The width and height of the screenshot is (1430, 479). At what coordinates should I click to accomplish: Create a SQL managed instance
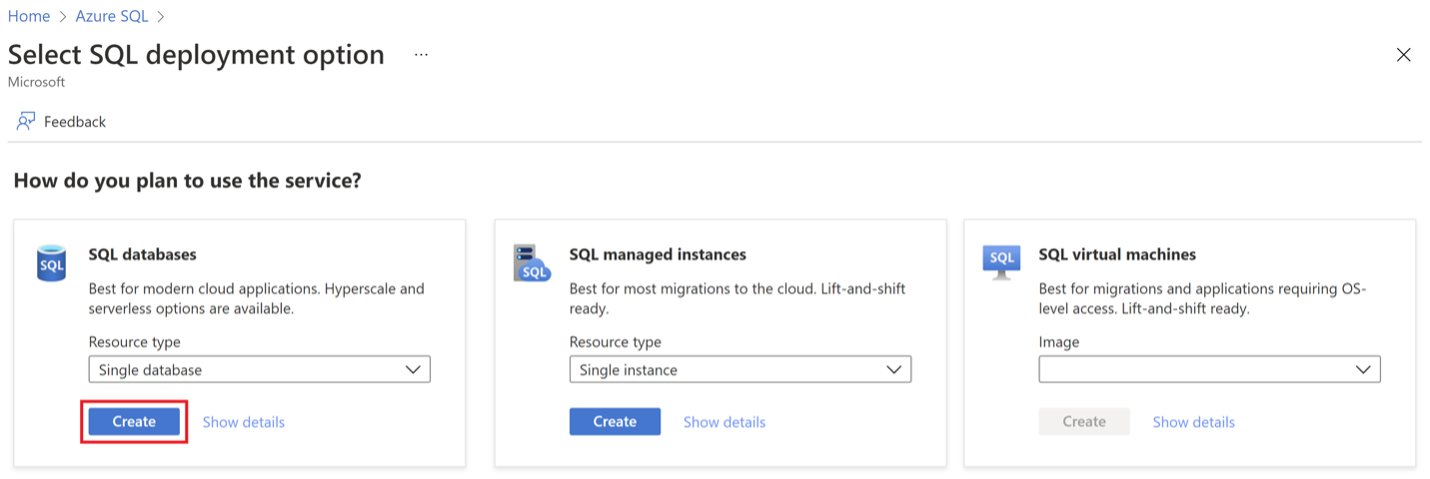[x=615, y=421]
